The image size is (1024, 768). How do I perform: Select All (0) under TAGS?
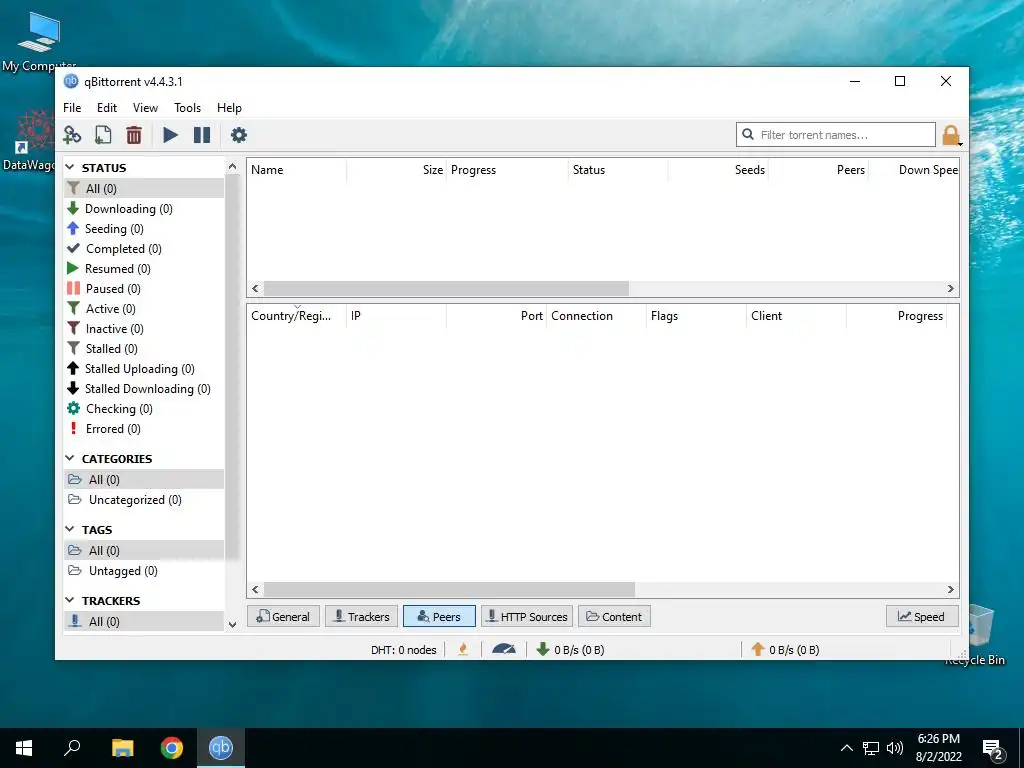tap(144, 551)
